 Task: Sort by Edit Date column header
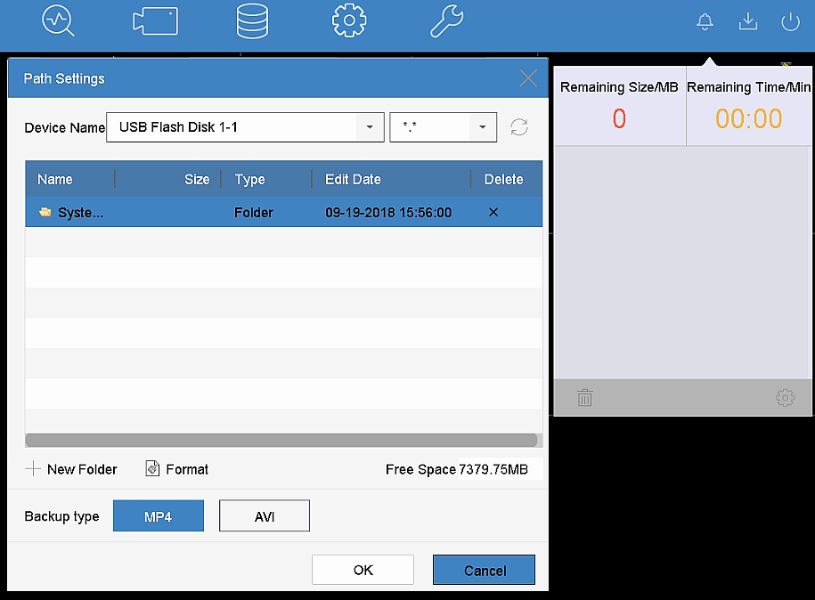pyautogui.click(x=352, y=179)
